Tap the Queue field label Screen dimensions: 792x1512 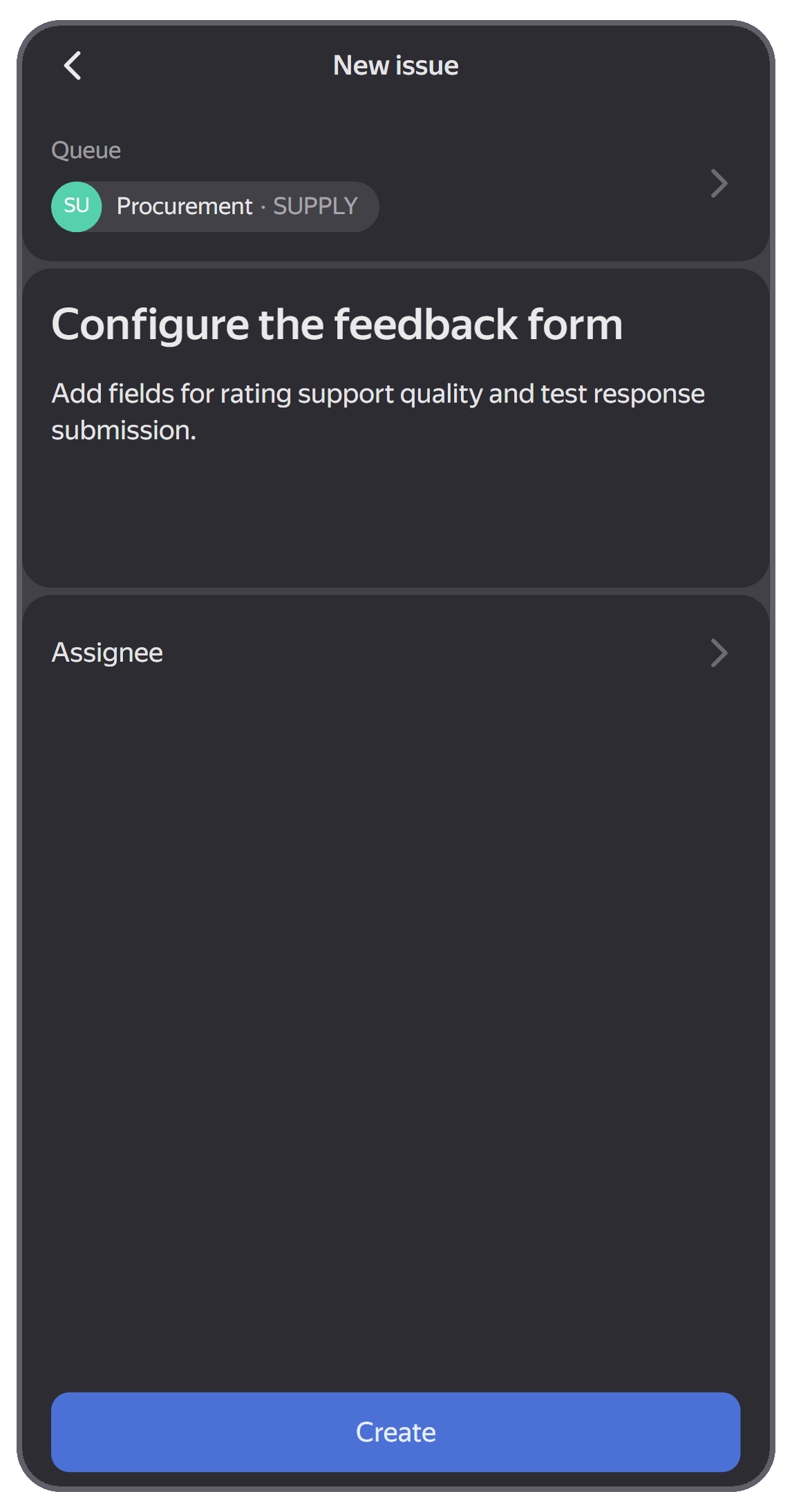(x=86, y=150)
